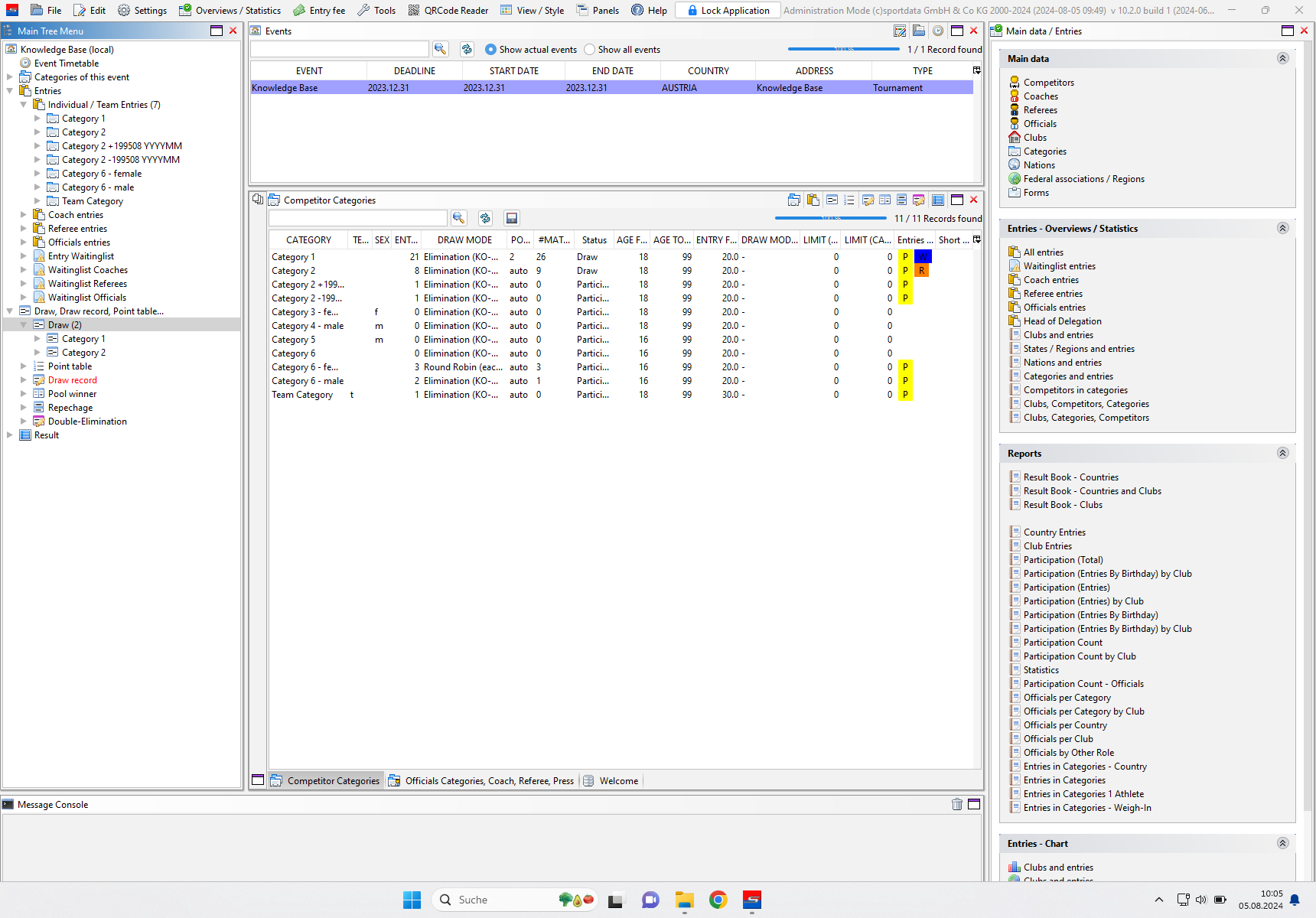Open the Competitor Categories column chooser icon

[976, 239]
